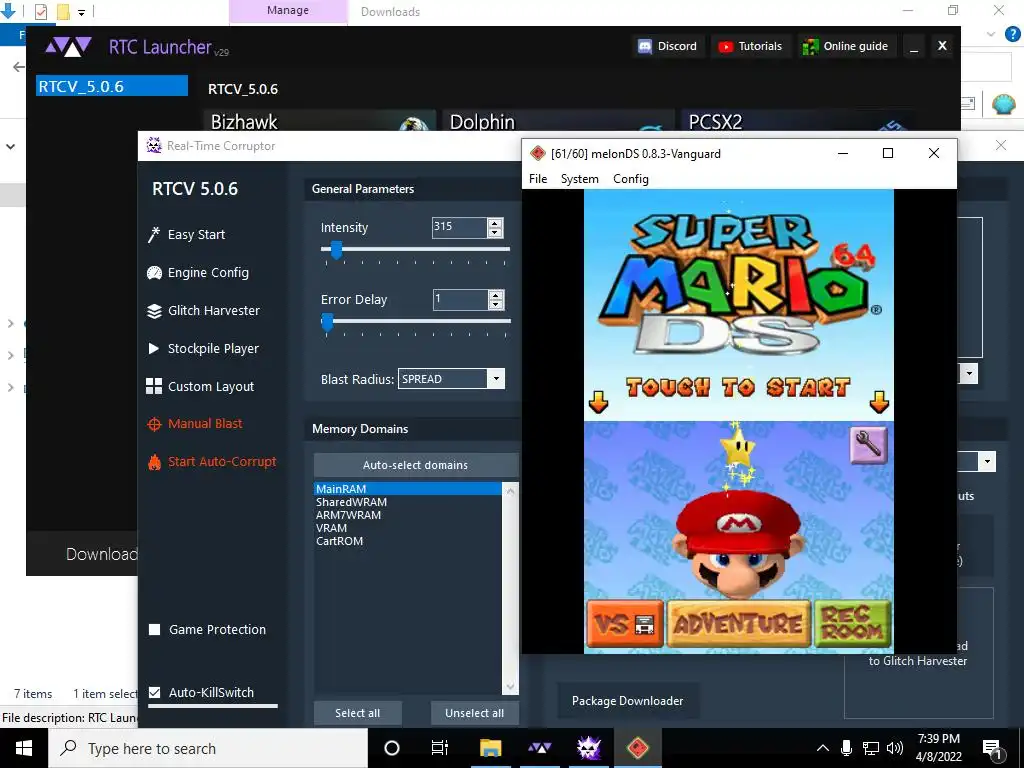Select the SharedWRAM memory domain
The width and height of the screenshot is (1024, 768).
click(x=408, y=502)
